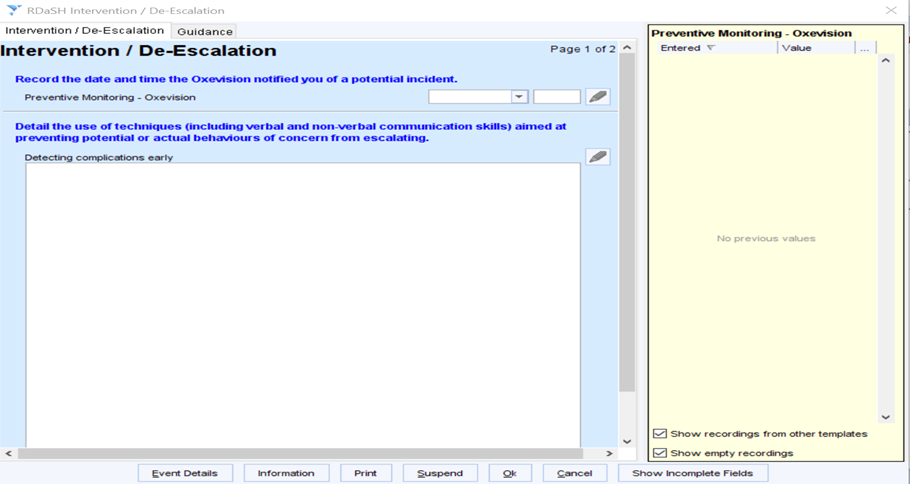Click the Print button
Image resolution: width=910 pixels, height=484 pixels.
(x=365, y=473)
